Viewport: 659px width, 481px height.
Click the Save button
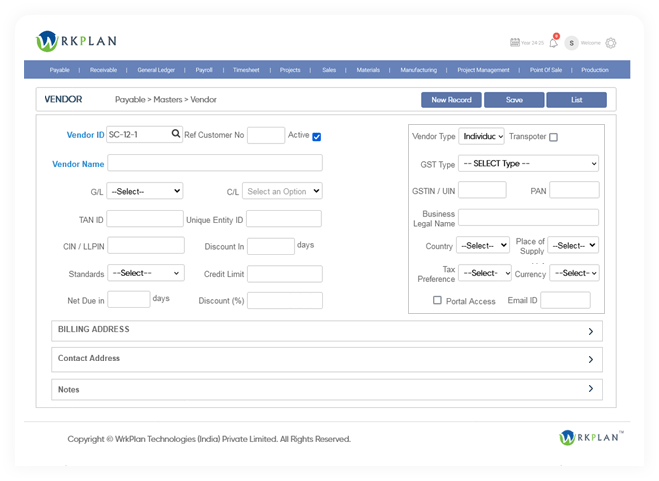[514, 100]
